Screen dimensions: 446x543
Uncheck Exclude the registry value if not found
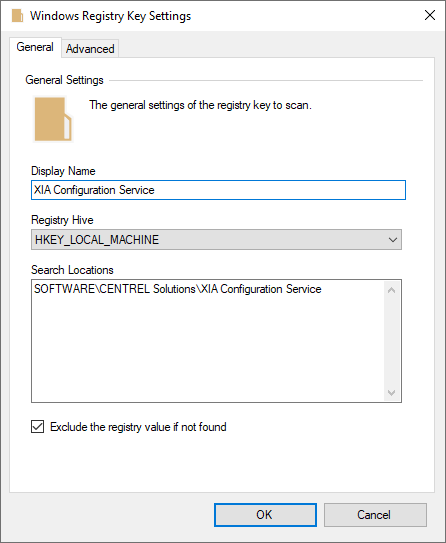(37, 427)
